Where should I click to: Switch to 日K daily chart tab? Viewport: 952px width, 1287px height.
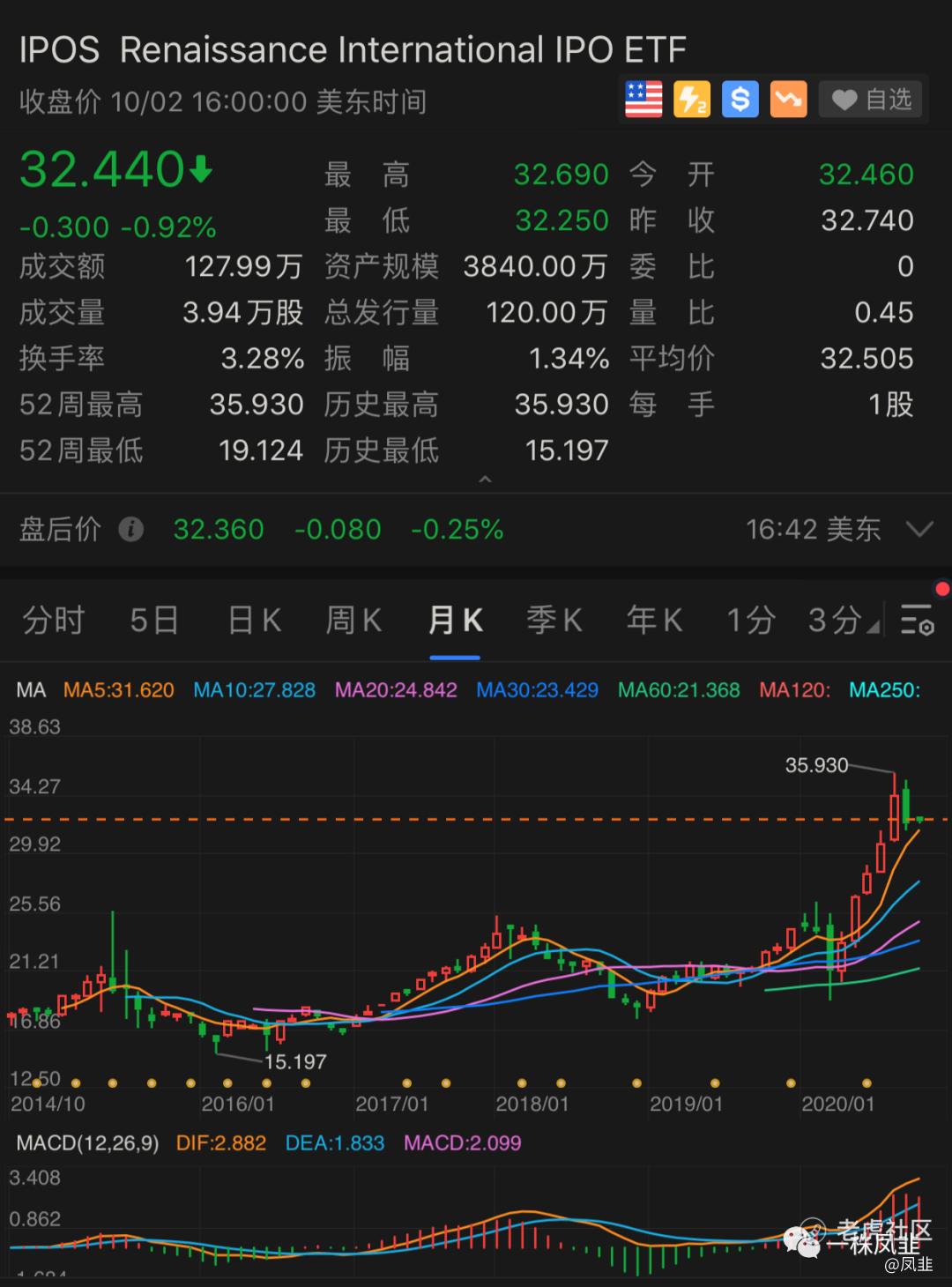coord(254,621)
